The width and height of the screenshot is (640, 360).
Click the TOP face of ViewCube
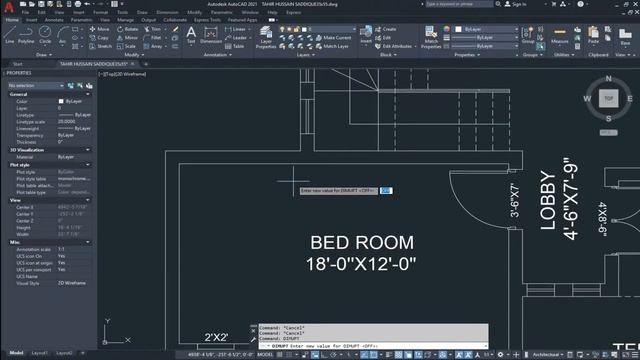[x=608, y=98]
